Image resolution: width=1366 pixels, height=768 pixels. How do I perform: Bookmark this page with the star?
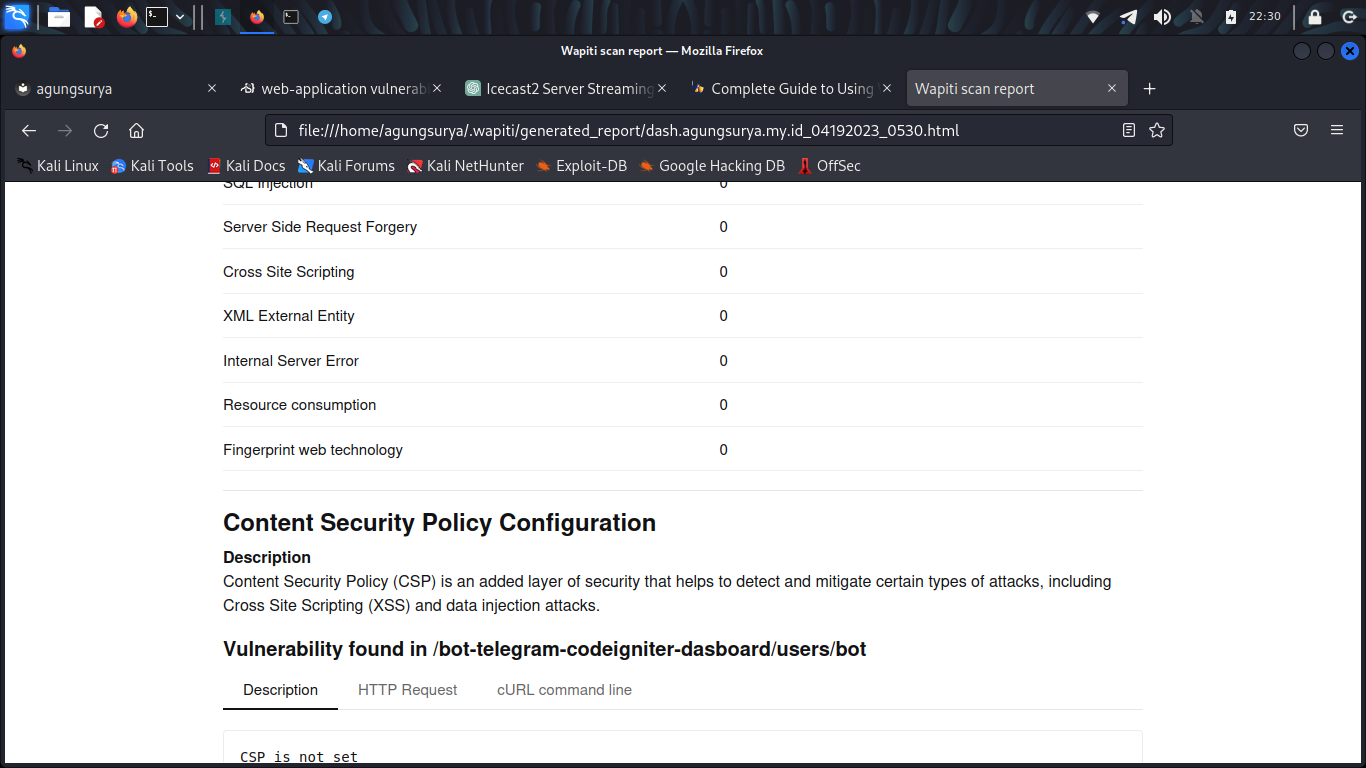pos(1157,130)
